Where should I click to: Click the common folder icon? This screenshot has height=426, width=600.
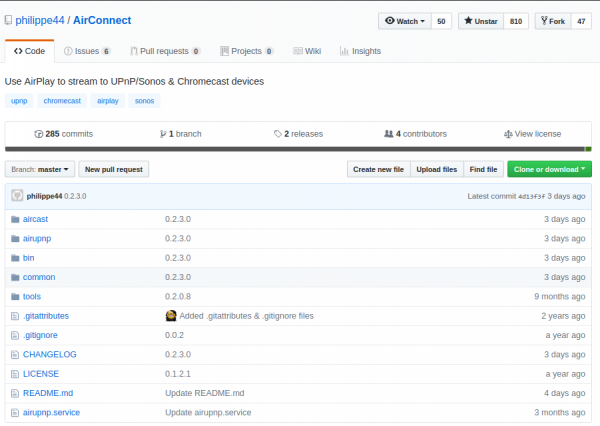click(x=15, y=277)
